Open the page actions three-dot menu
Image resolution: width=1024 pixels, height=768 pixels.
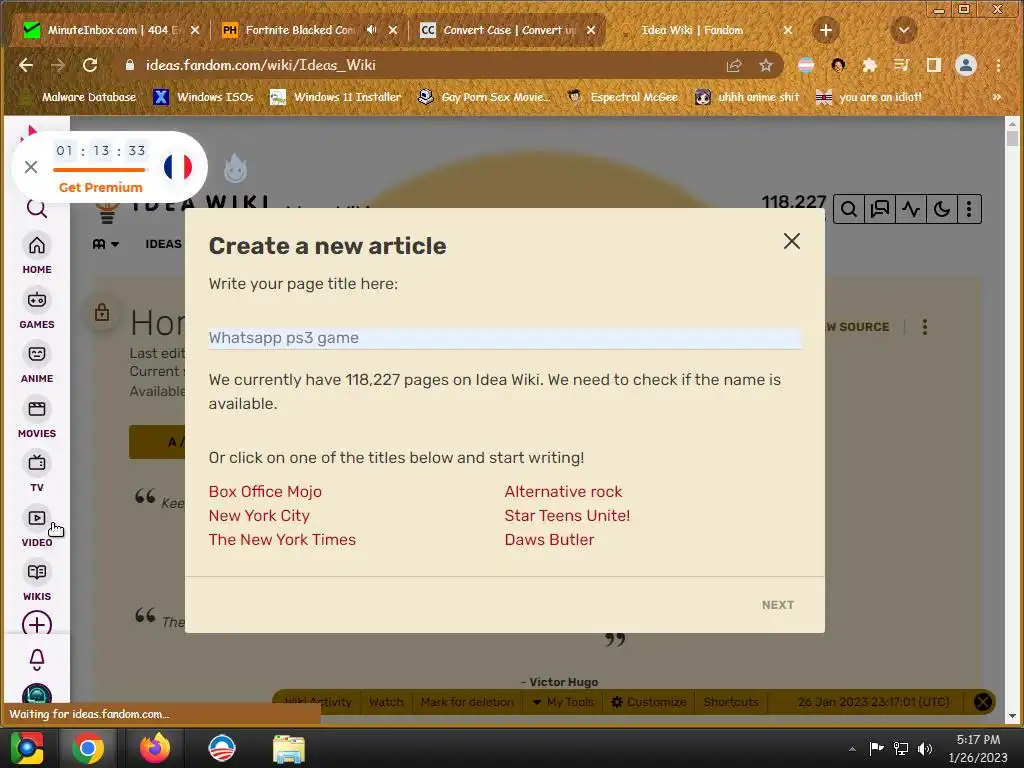point(924,327)
